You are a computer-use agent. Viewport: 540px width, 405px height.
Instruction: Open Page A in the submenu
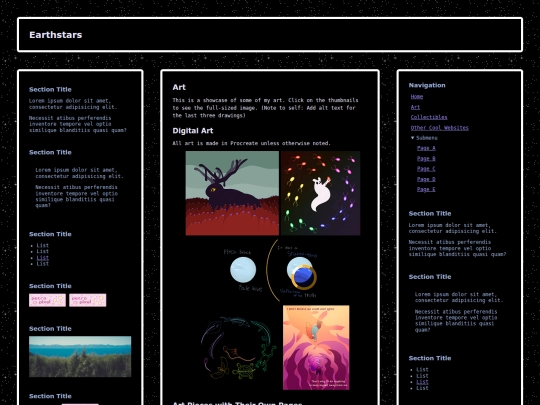(x=426, y=148)
